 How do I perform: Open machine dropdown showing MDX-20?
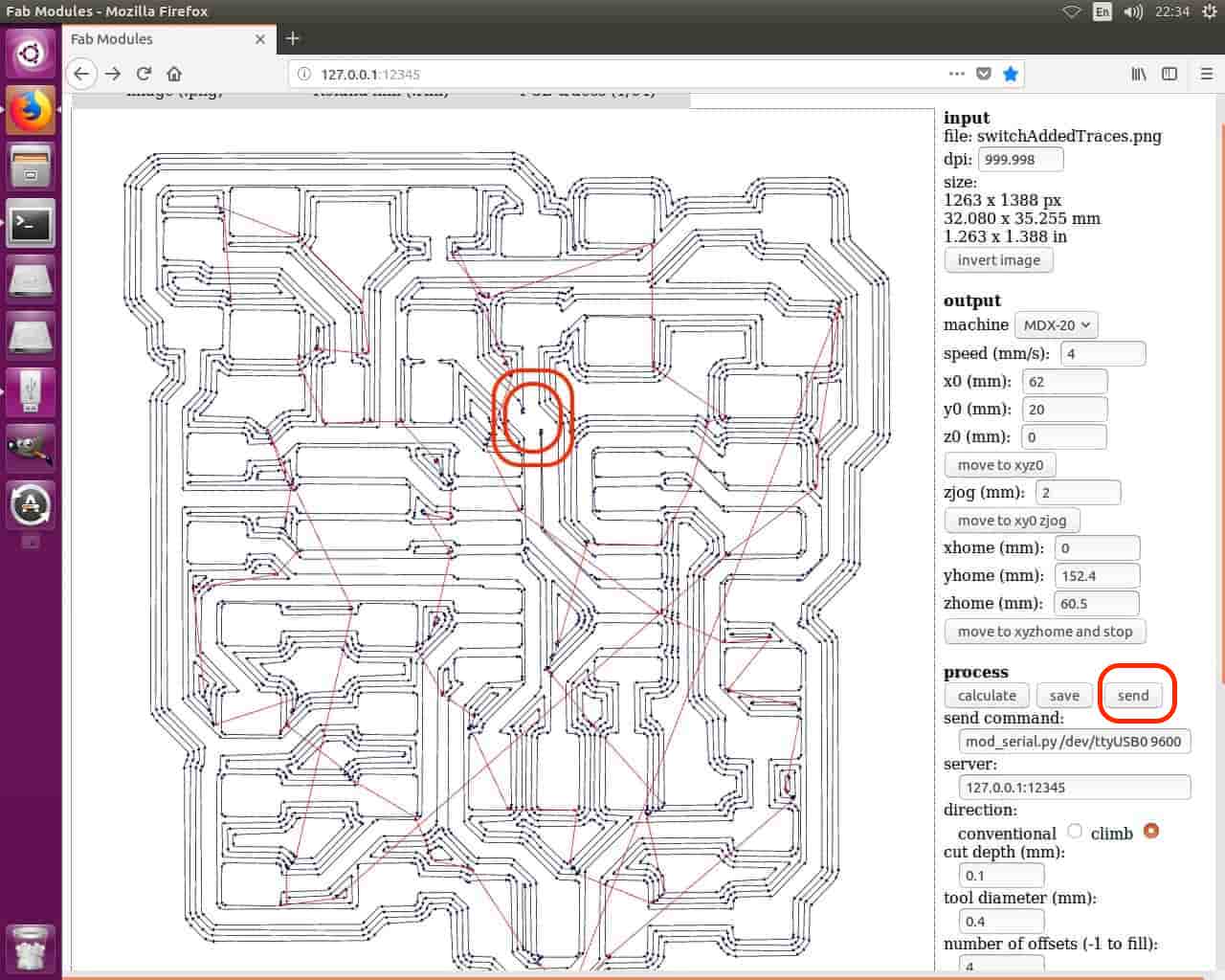(1056, 325)
